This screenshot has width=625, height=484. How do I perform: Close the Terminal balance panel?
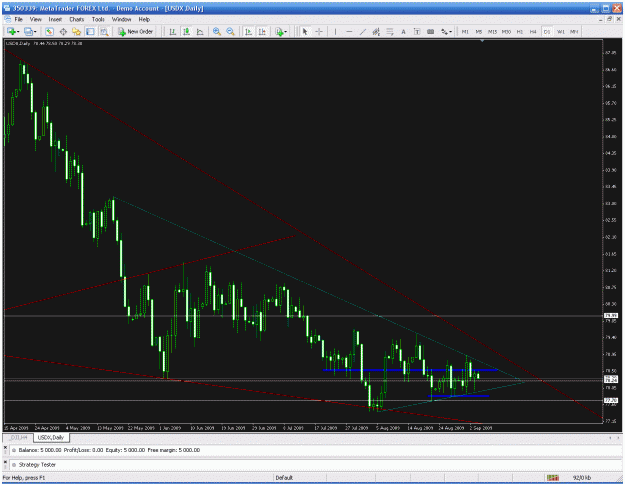(5, 447)
